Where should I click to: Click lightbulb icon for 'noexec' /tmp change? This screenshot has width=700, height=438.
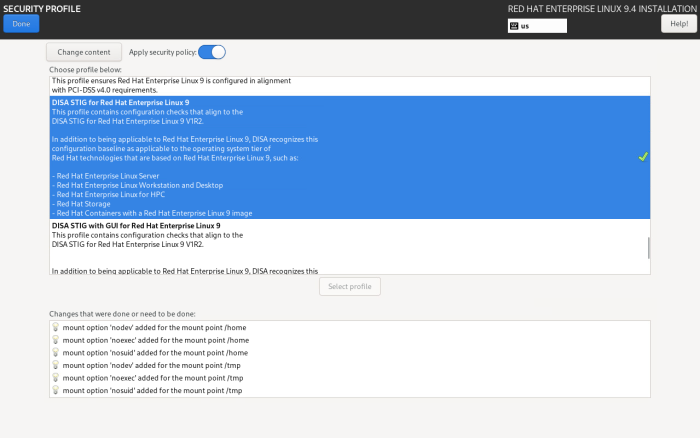coord(55,377)
